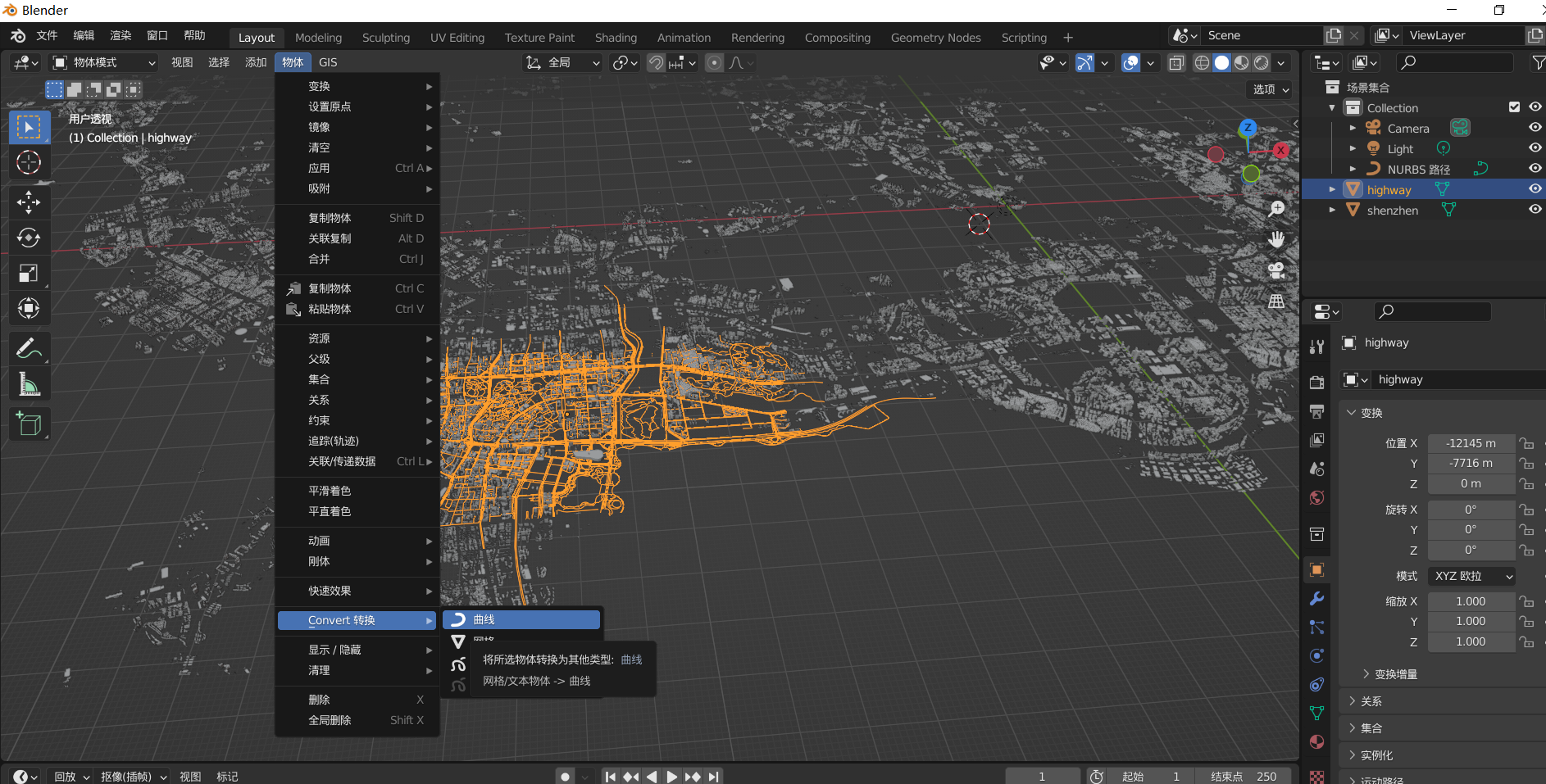Open the 设置原点 submenu
The image size is (1546, 784).
(357, 106)
